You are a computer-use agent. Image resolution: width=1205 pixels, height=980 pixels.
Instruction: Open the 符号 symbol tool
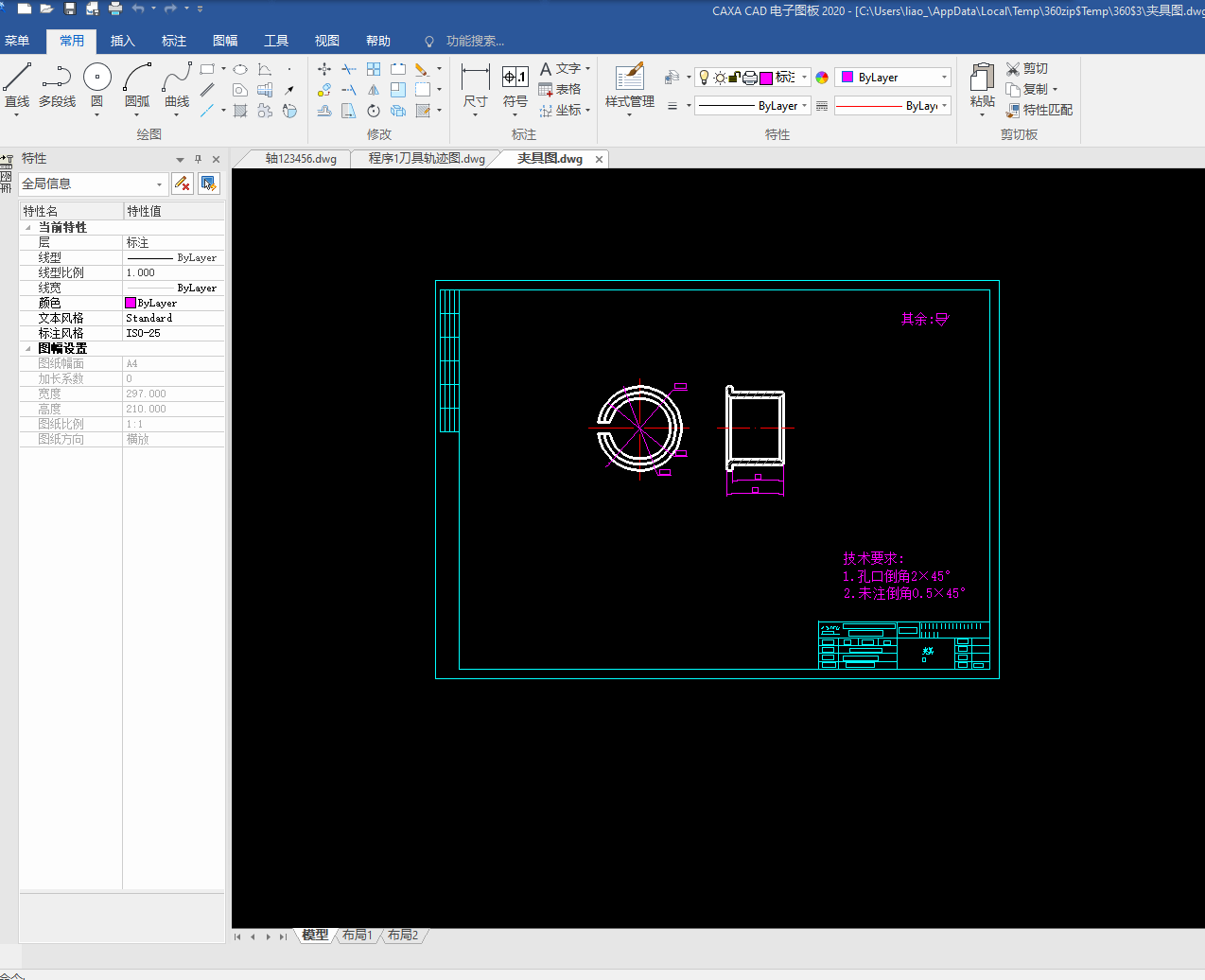(515, 87)
